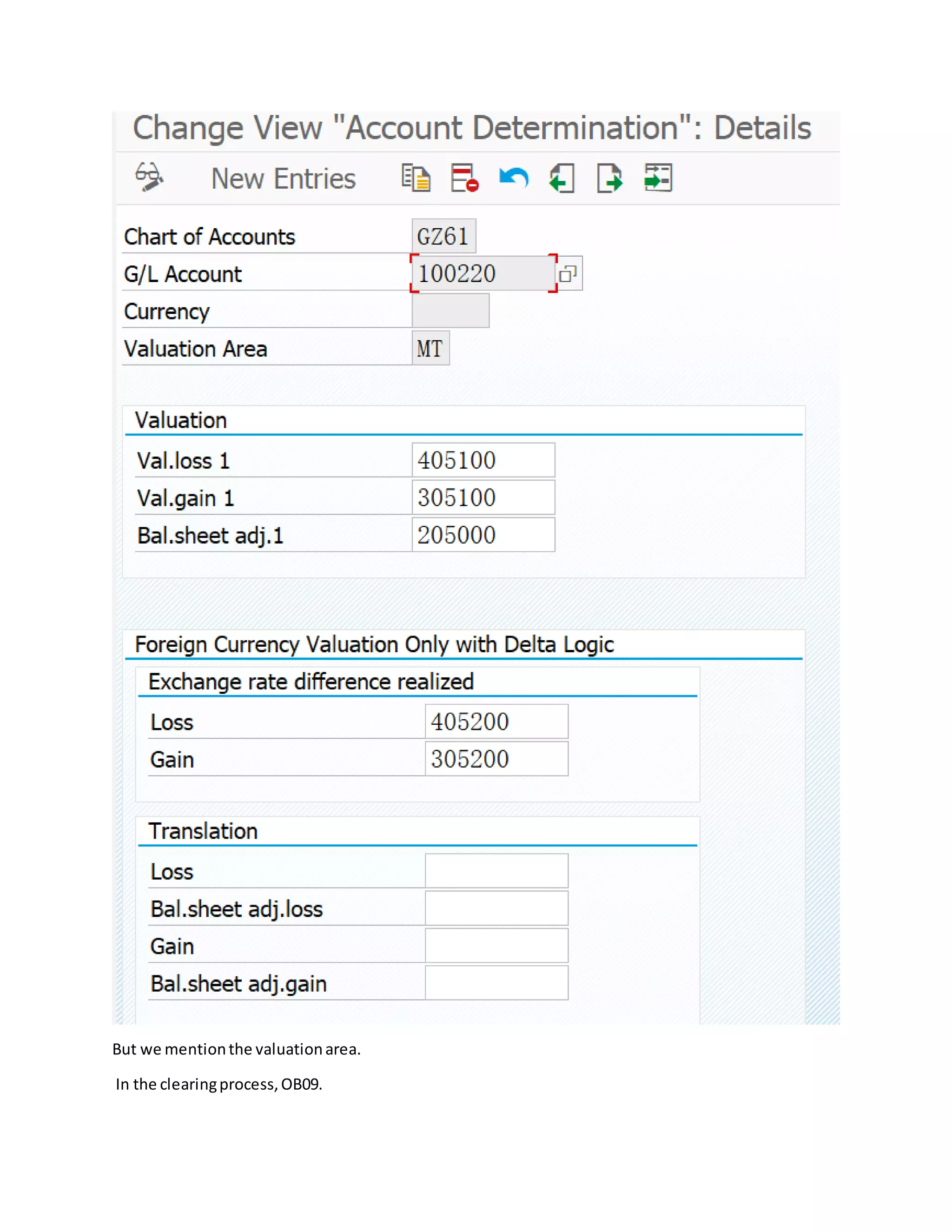Viewport: 952px width, 1232px height.
Task: Click the Bal.sheet adj.gain input field
Action: click(x=496, y=983)
